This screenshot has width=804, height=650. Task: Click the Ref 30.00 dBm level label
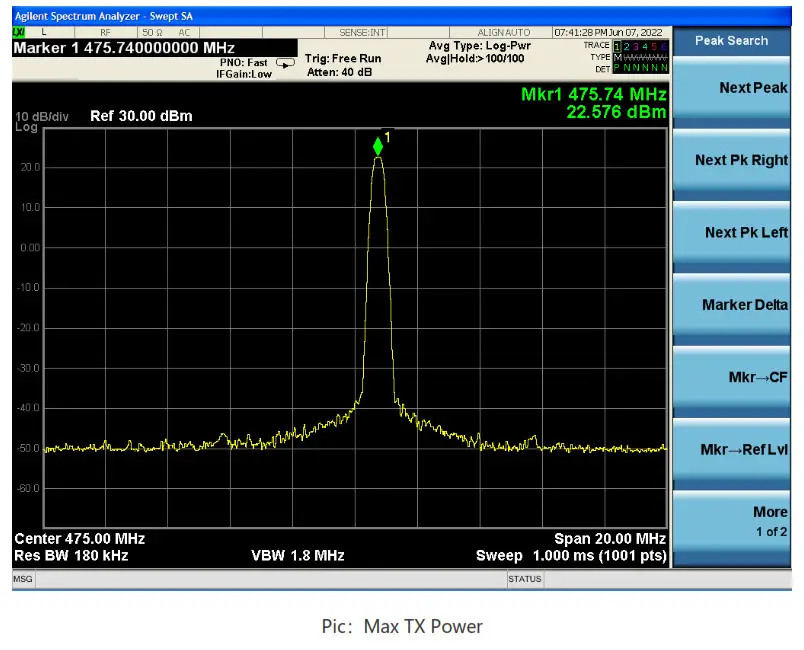pyautogui.click(x=141, y=116)
